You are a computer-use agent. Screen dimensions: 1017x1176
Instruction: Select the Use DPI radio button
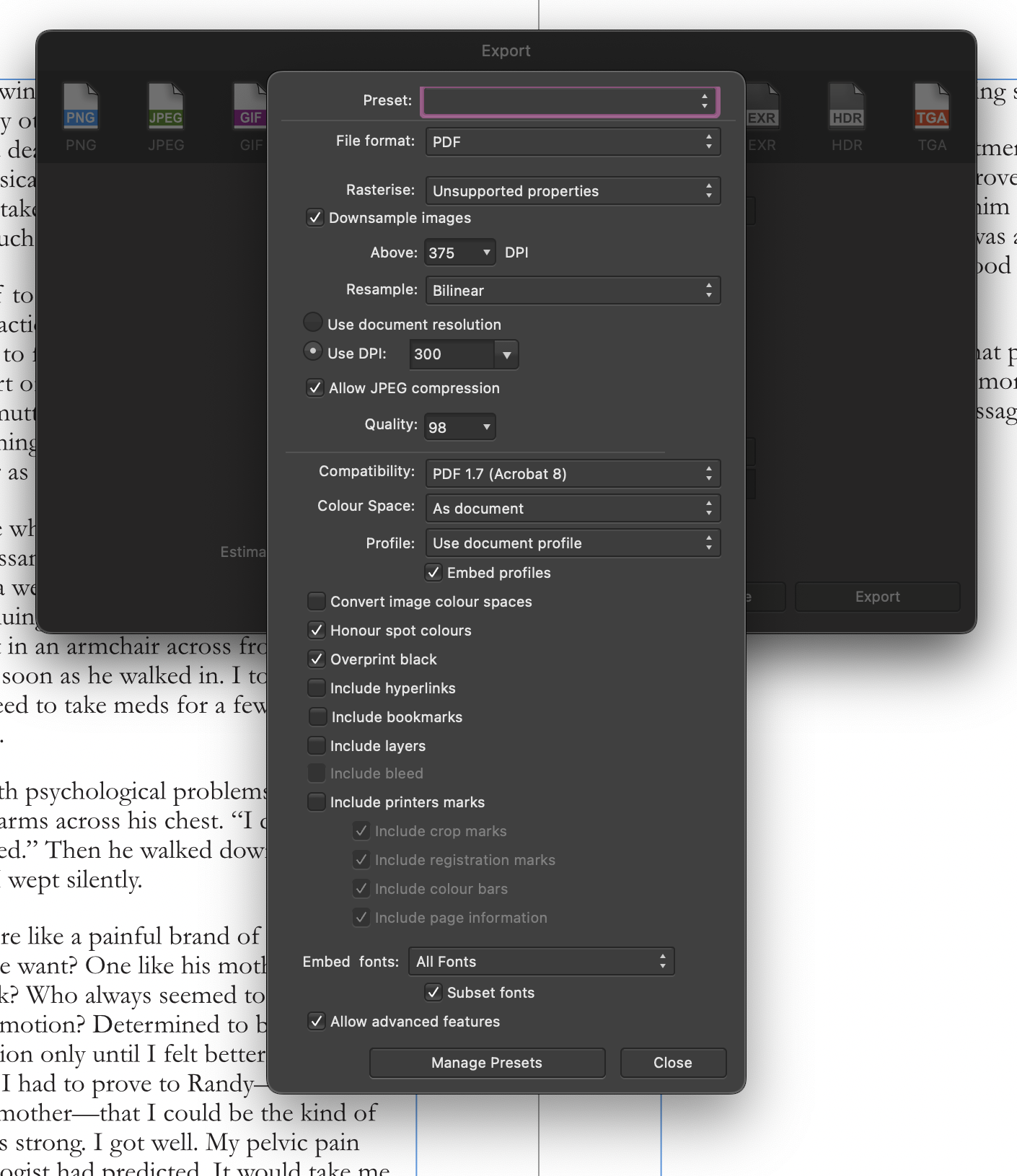click(x=313, y=351)
